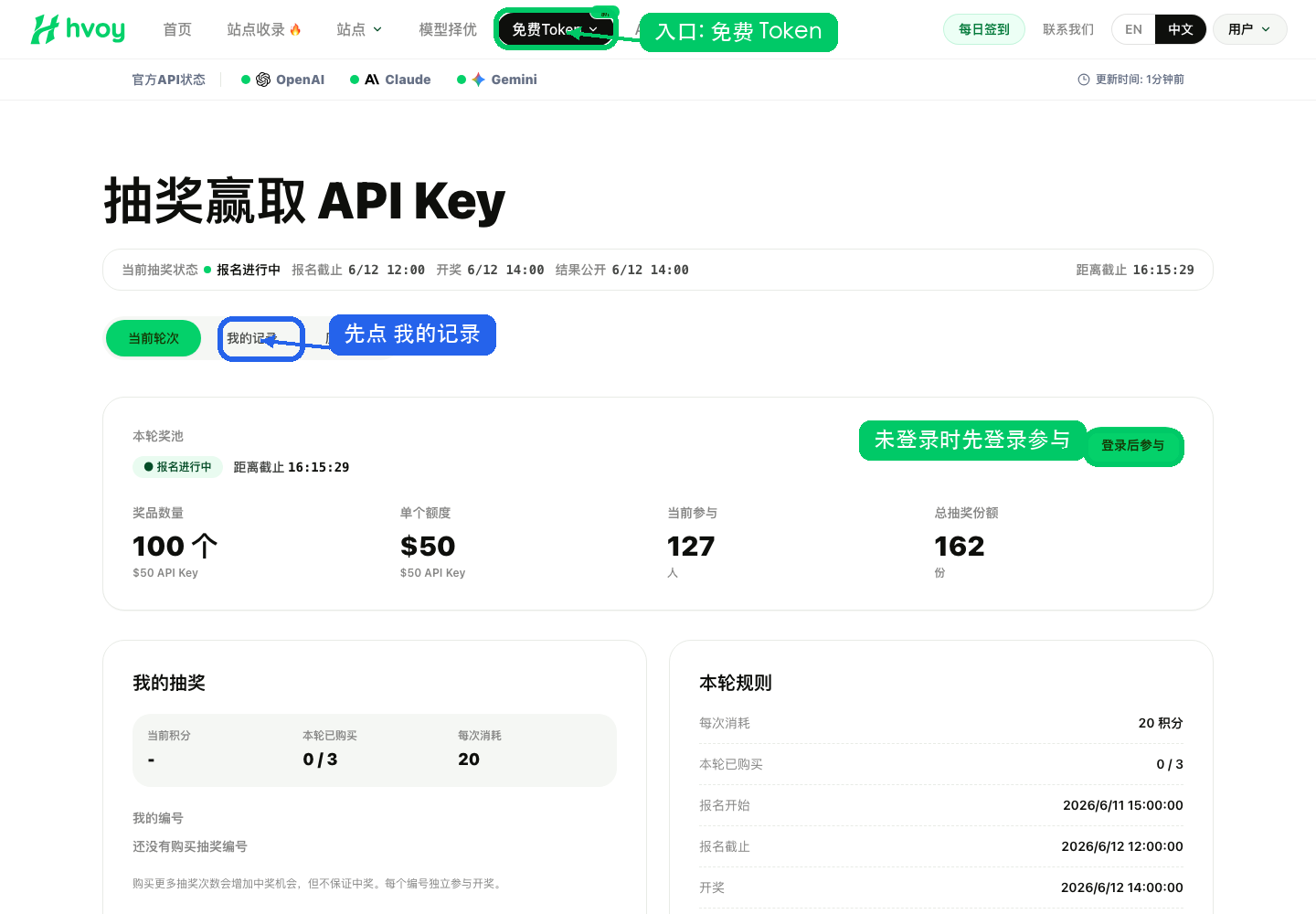1316x914 pixels.
Task: Click the 162 总抽奖份额 value
Action: coord(960,546)
